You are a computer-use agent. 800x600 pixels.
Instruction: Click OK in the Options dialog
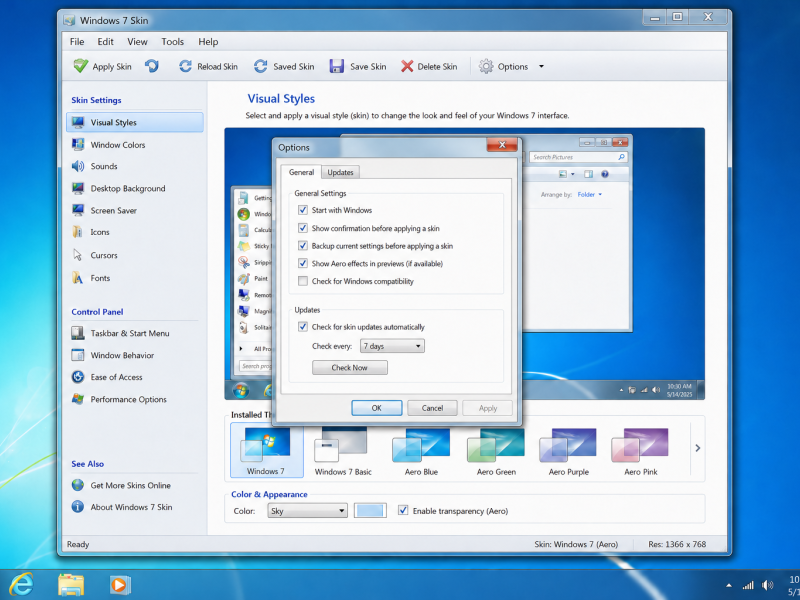pyautogui.click(x=377, y=408)
